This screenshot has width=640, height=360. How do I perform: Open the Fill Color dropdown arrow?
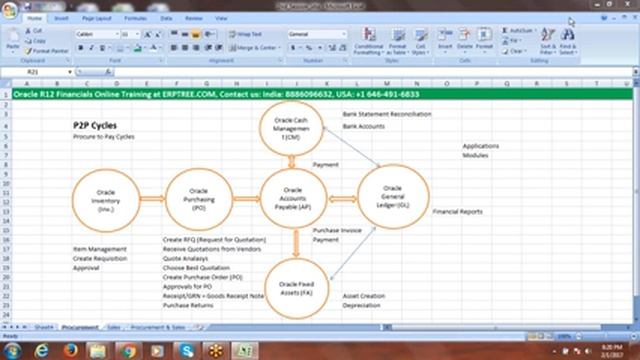144,48
